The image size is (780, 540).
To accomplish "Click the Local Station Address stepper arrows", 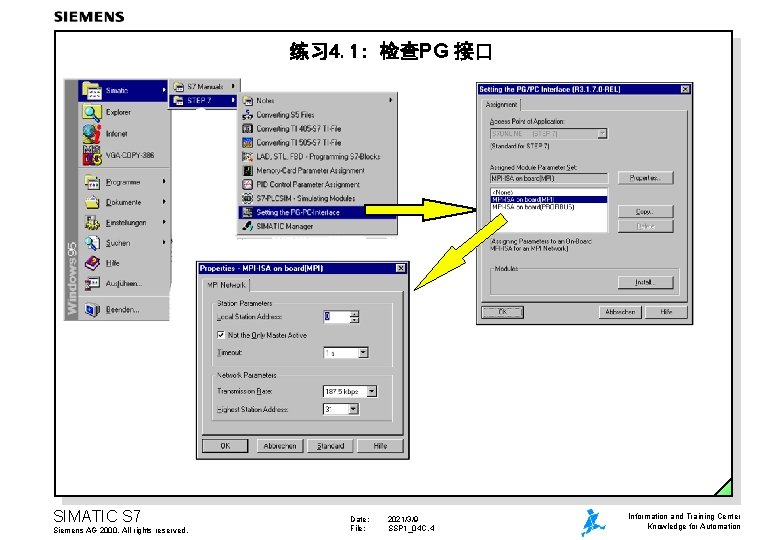I will (x=354, y=317).
